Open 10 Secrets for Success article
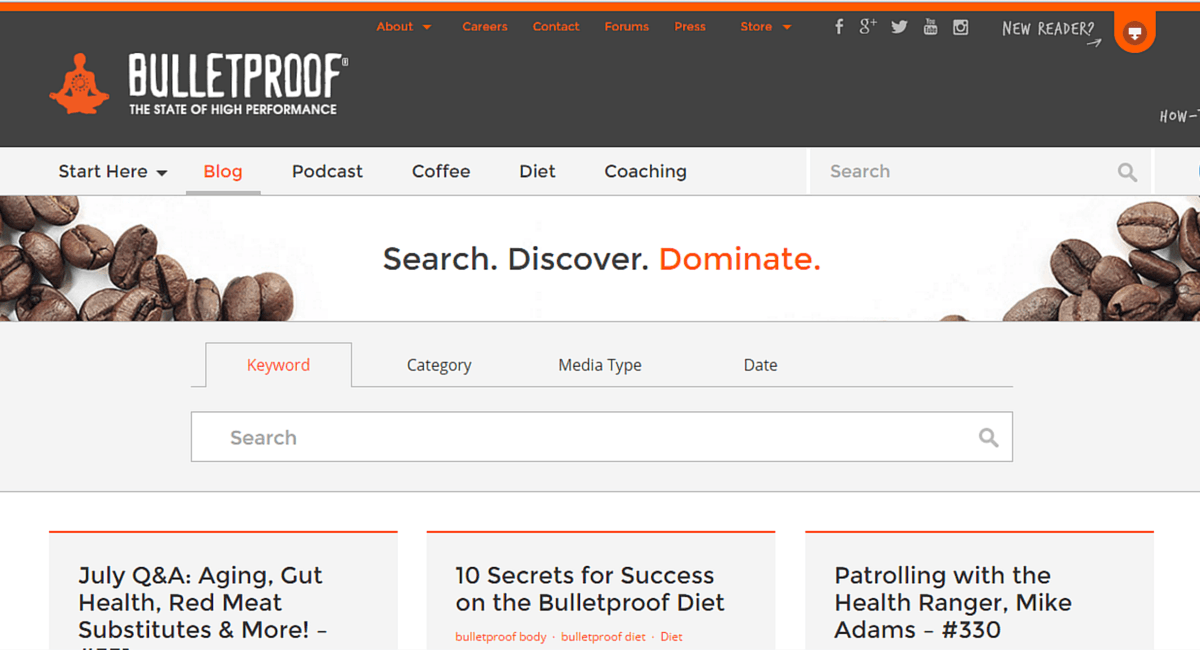 [590, 589]
